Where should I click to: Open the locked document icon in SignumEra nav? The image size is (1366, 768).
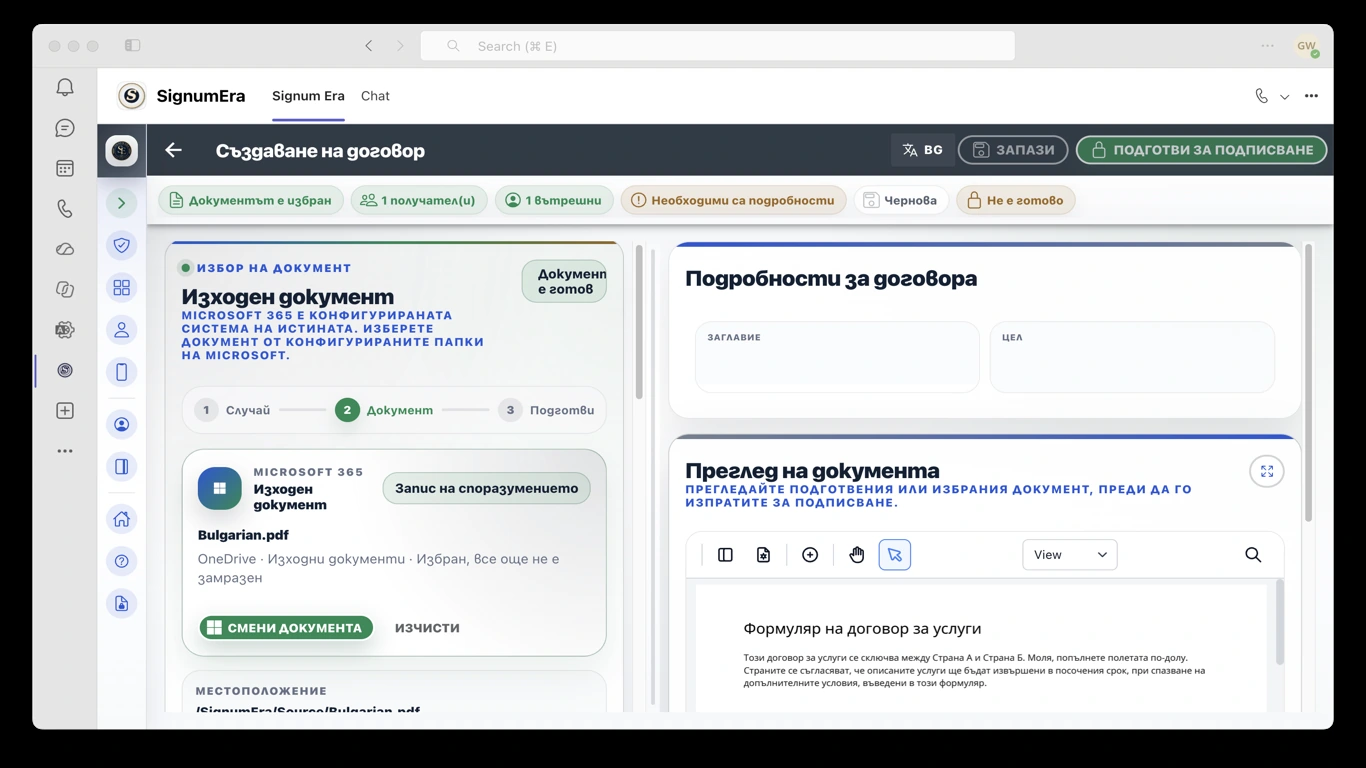click(122, 604)
